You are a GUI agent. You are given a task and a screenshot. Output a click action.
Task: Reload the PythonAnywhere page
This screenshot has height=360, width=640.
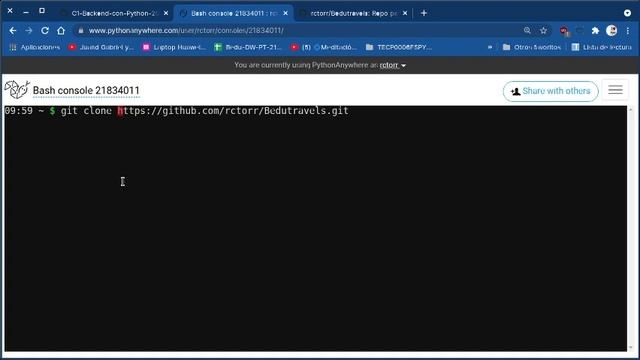point(45,31)
